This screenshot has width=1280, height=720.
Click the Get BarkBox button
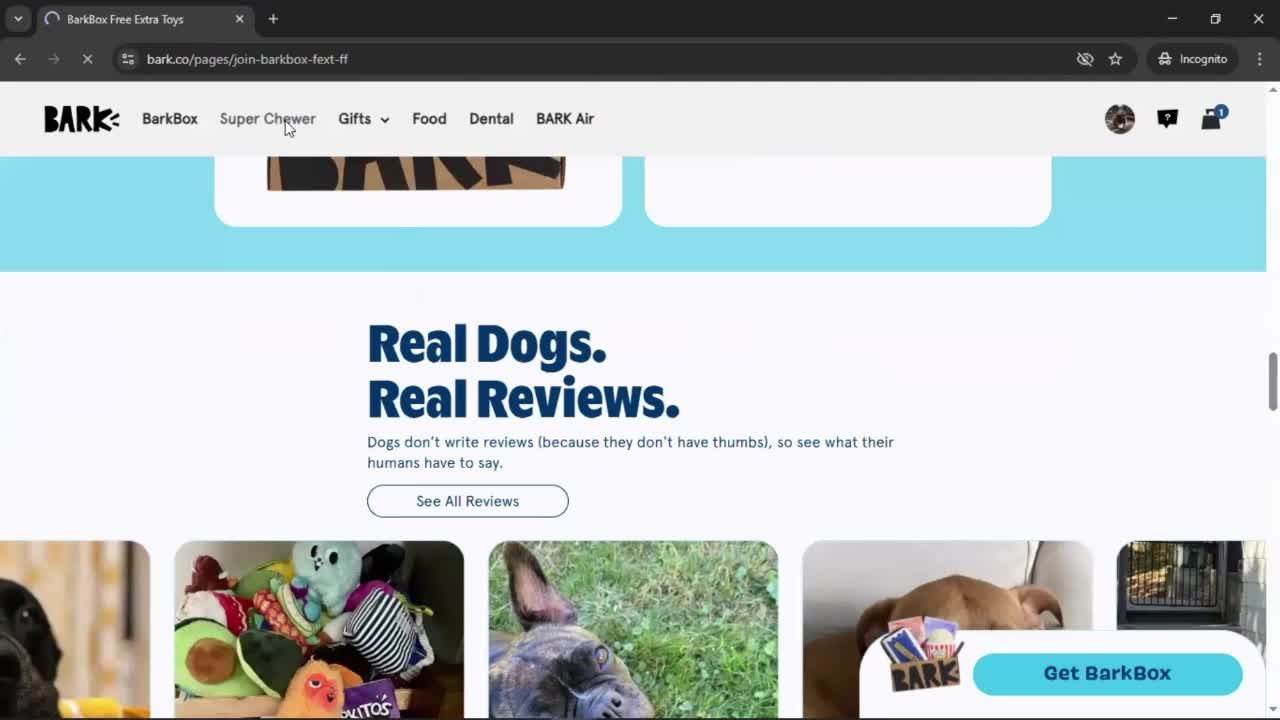(x=1107, y=673)
